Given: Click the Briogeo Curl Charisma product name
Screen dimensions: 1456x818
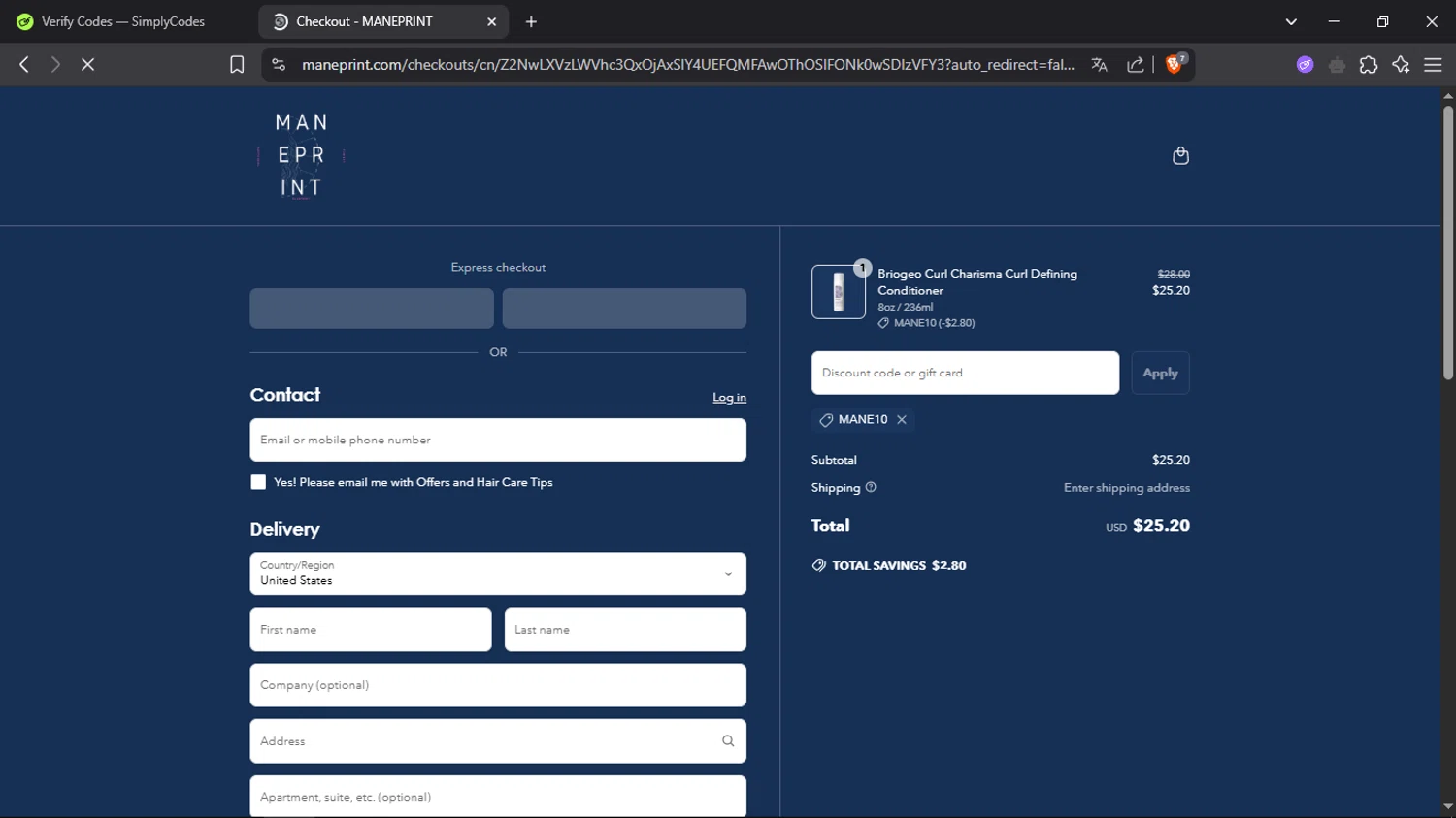Looking at the screenshot, I should tap(977, 281).
